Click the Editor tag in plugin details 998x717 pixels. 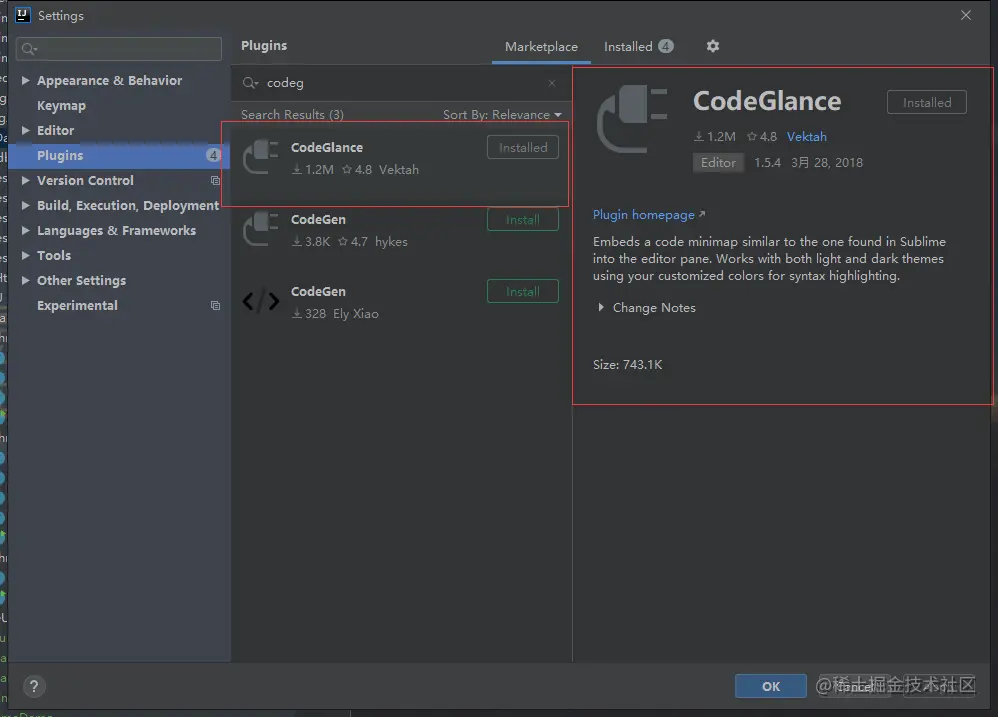[718, 163]
